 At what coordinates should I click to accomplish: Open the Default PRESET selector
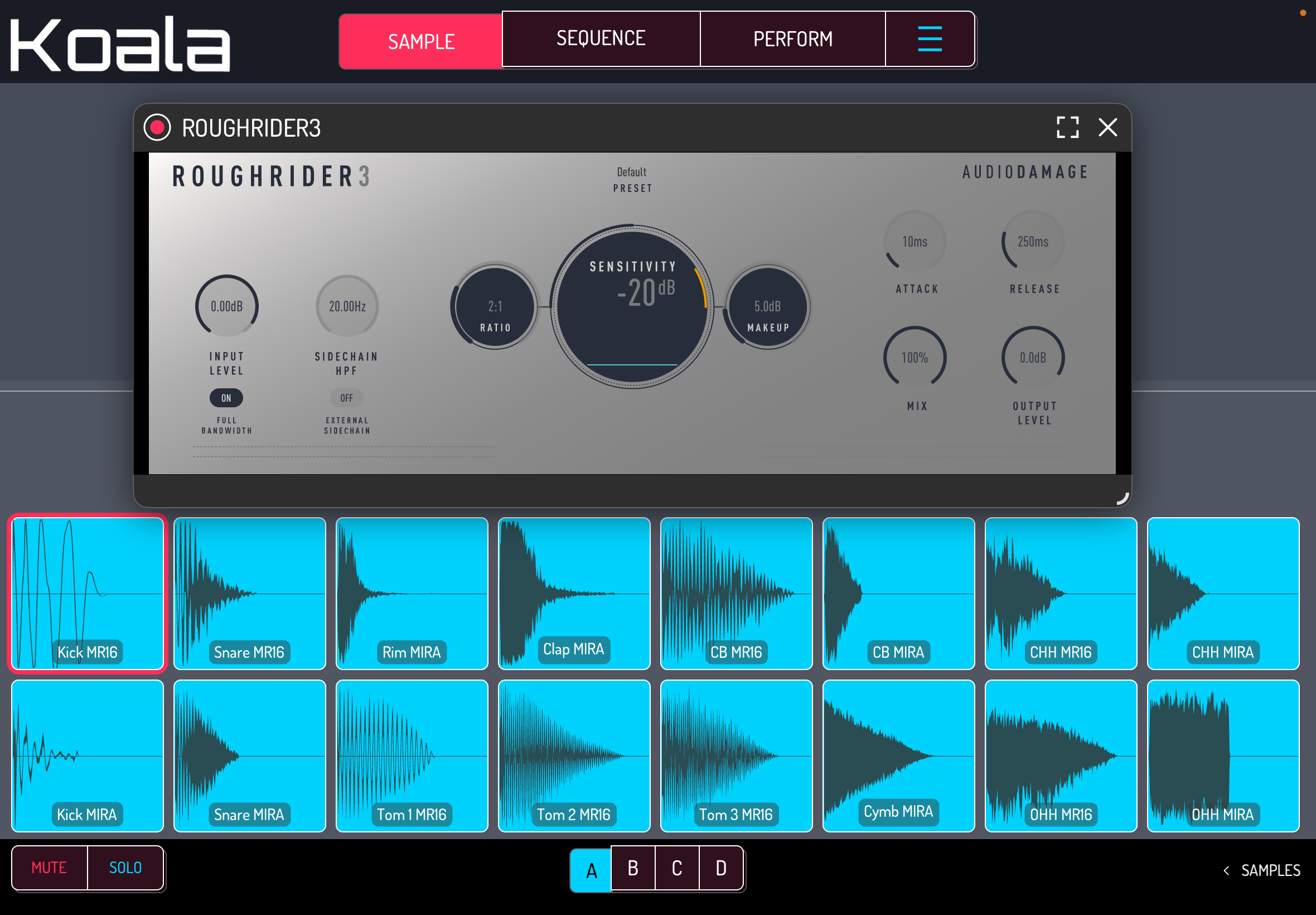tap(632, 180)
